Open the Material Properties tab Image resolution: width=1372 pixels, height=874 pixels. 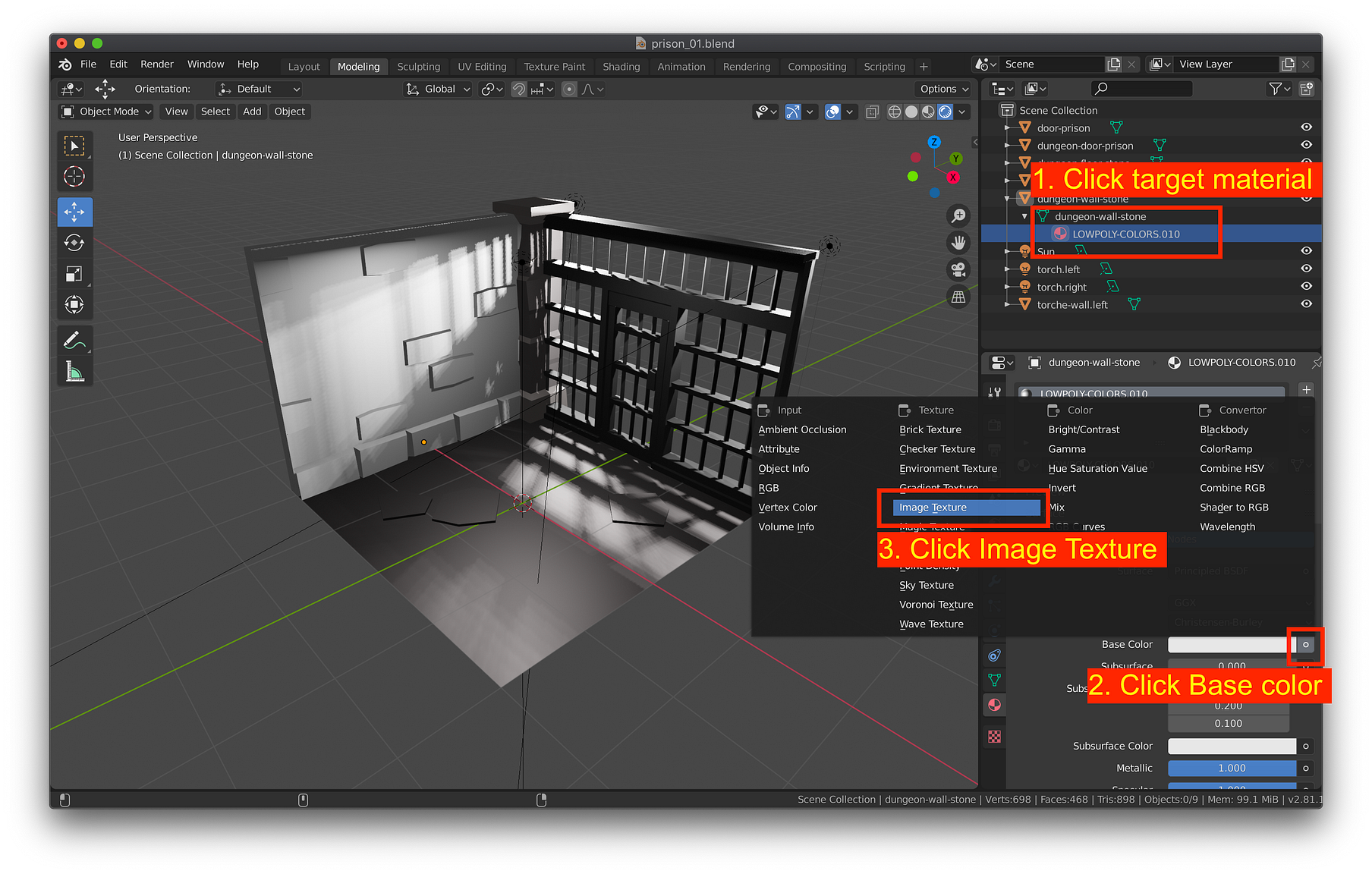(x=994, y=705)
